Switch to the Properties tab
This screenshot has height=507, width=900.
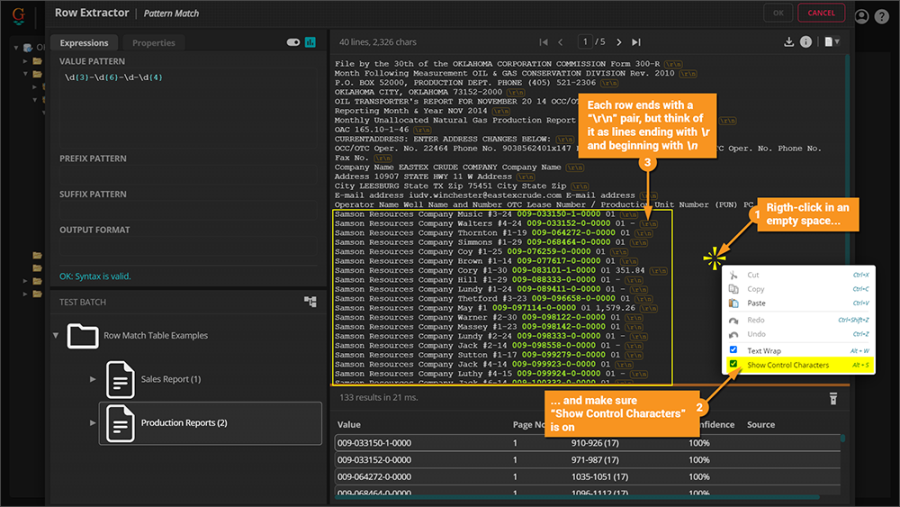click(153, 43)
